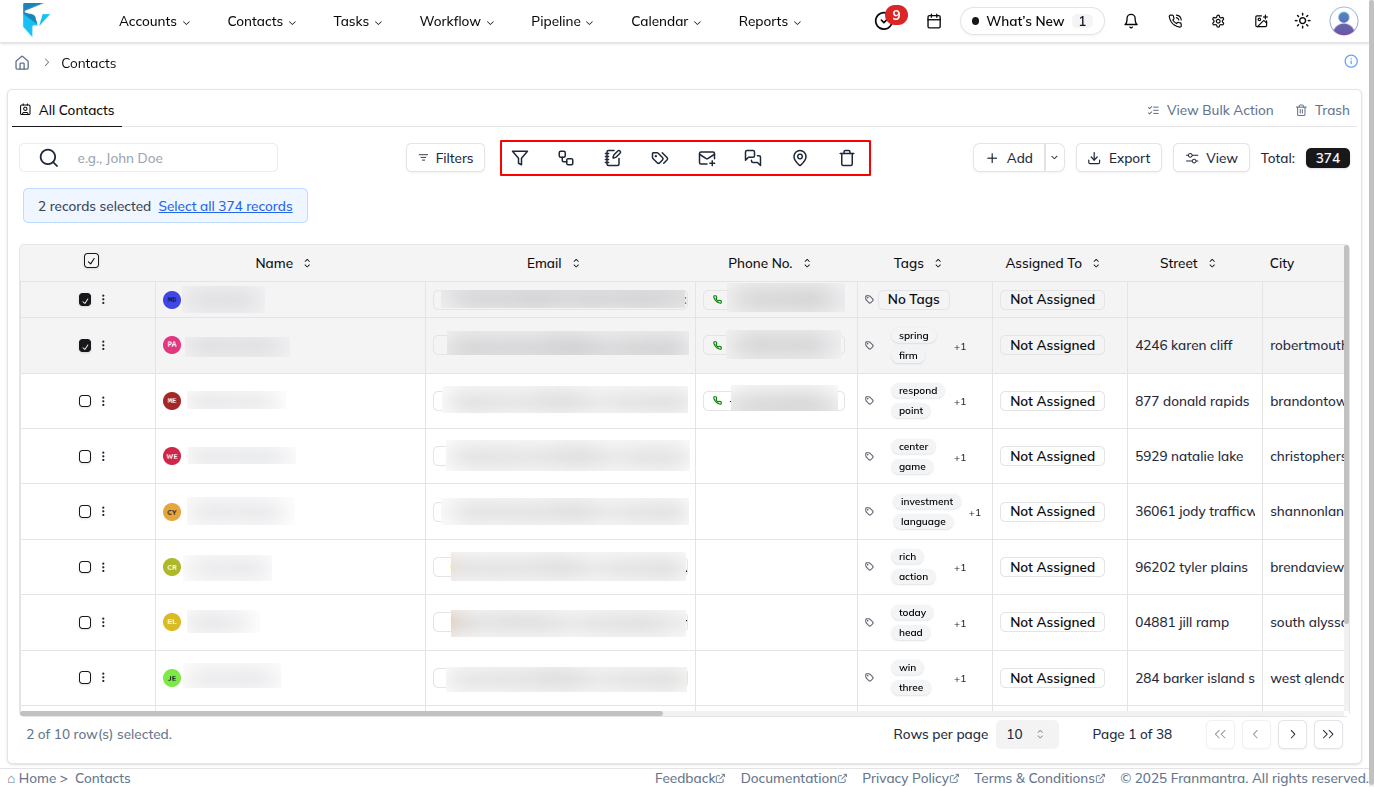
Task: Sort by the Email column header
Action: [553, 263]
